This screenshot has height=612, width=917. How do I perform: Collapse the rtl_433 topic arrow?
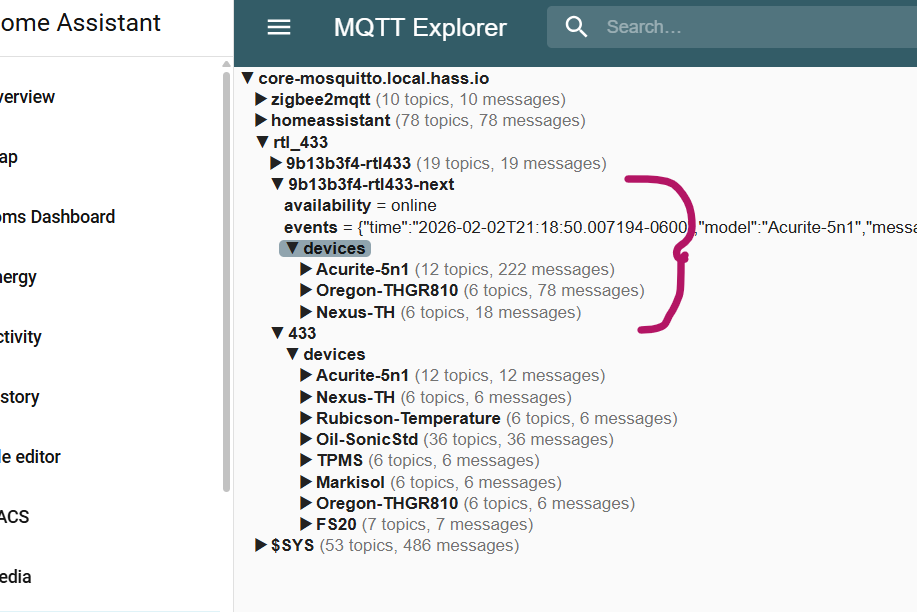[262, 142]
